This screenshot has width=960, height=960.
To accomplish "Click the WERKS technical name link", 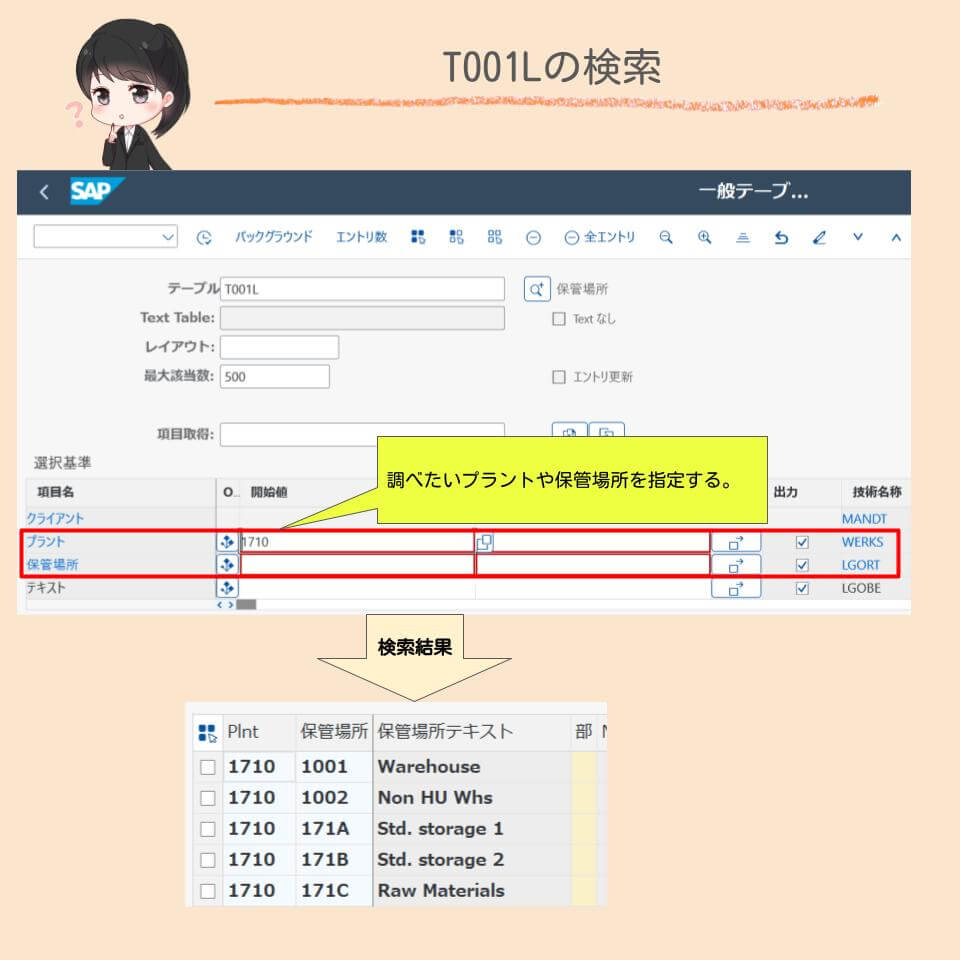I will (x=865, y=541).
